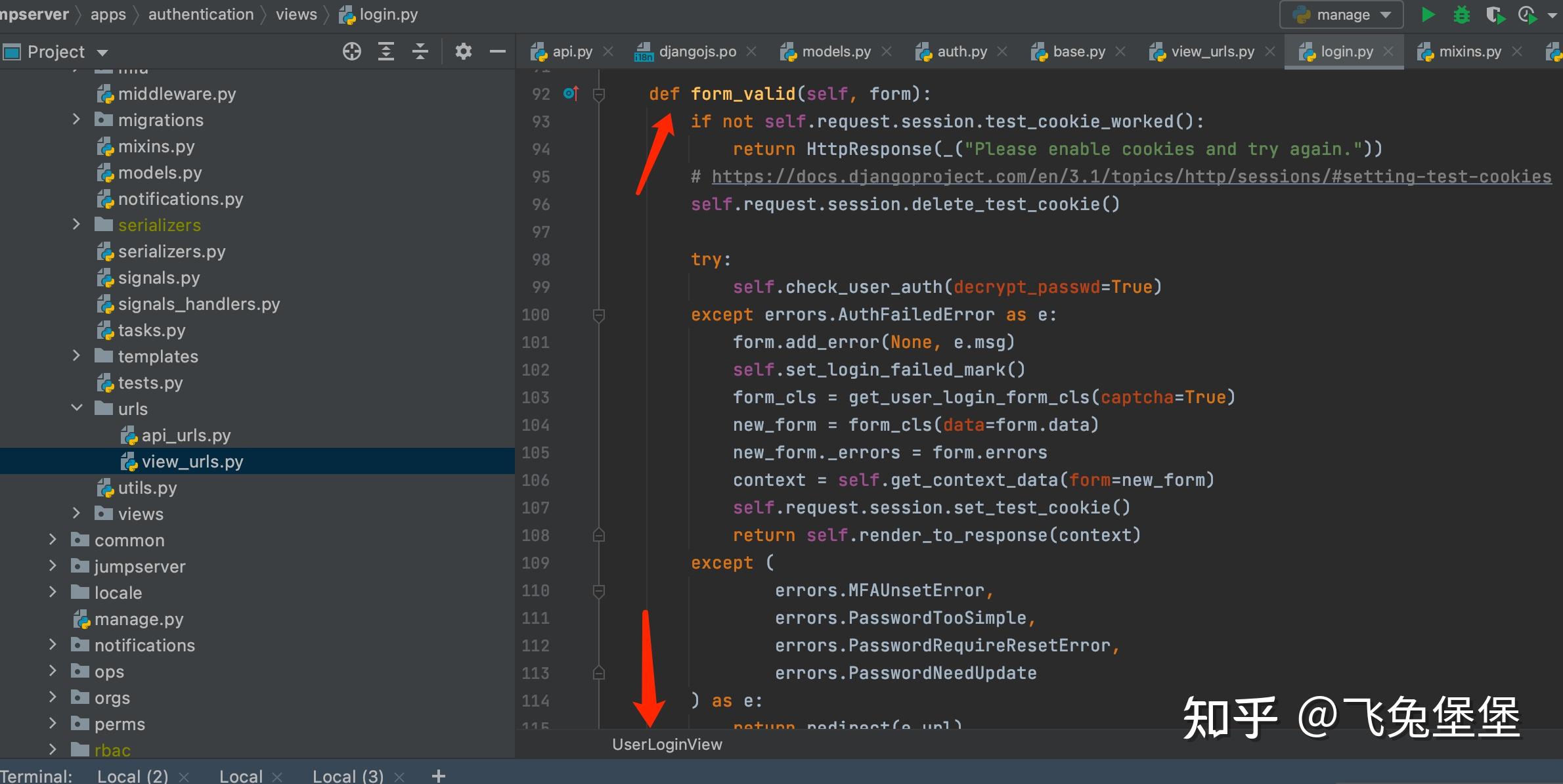The width and height of the screenshot is (1563, 784).
Task: Expand the migrations folder
Action: point(76,120)
